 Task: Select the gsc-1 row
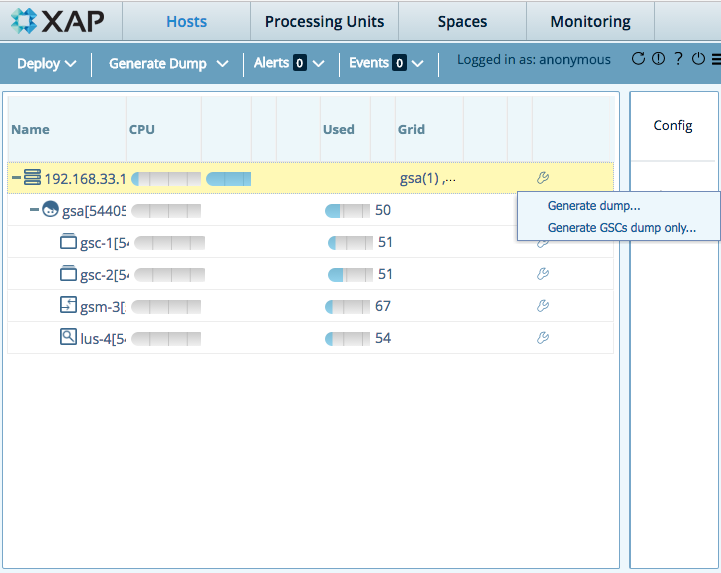[310, 242]
